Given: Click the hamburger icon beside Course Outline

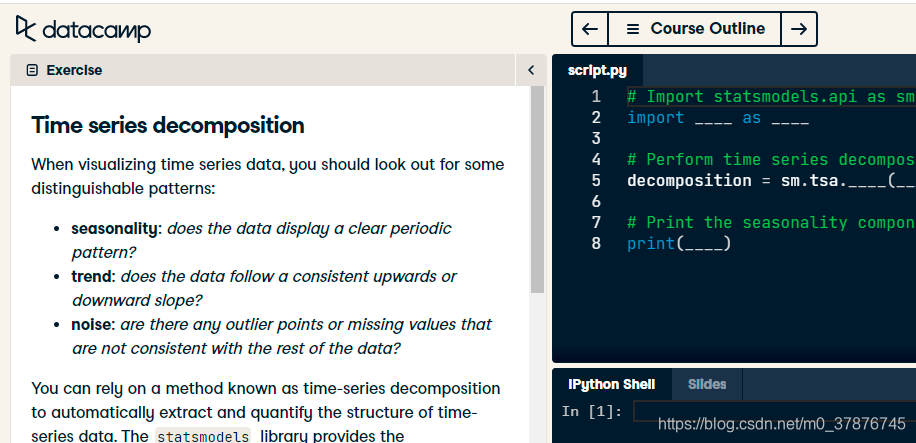Looking at the screenshot, I should 632,29.
